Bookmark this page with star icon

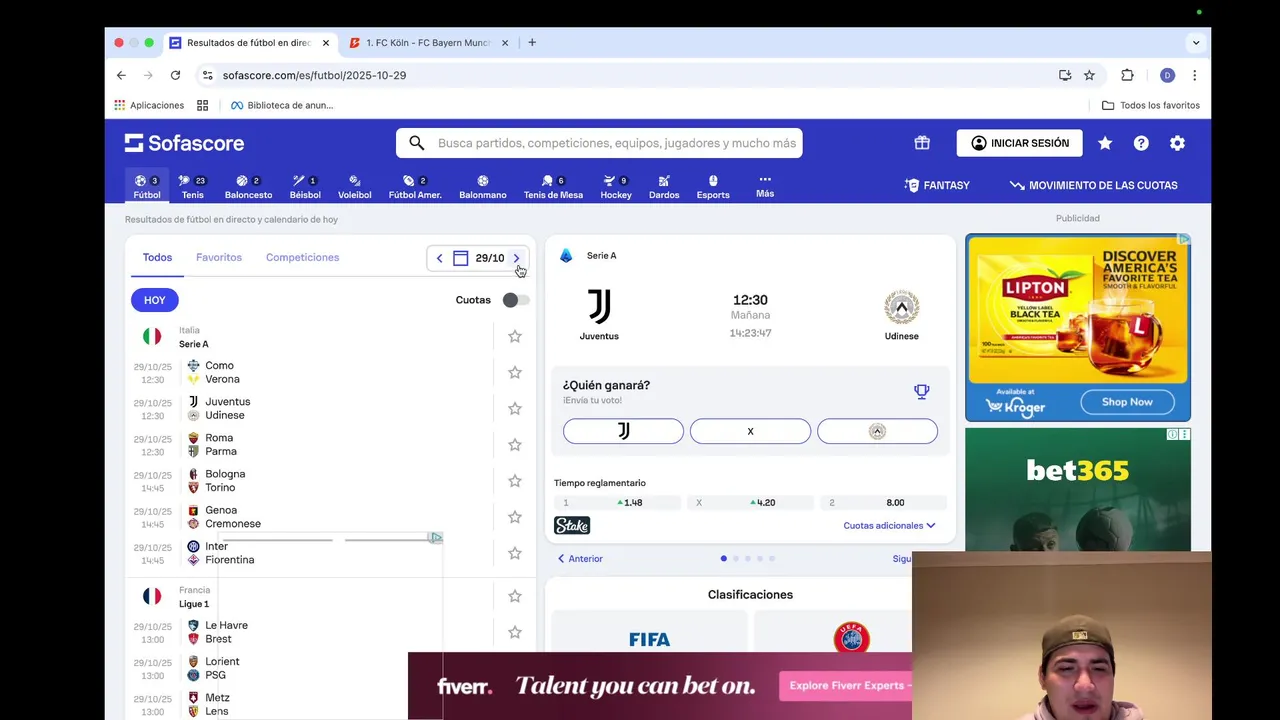pyautogui.click(x=1089, y=75)
